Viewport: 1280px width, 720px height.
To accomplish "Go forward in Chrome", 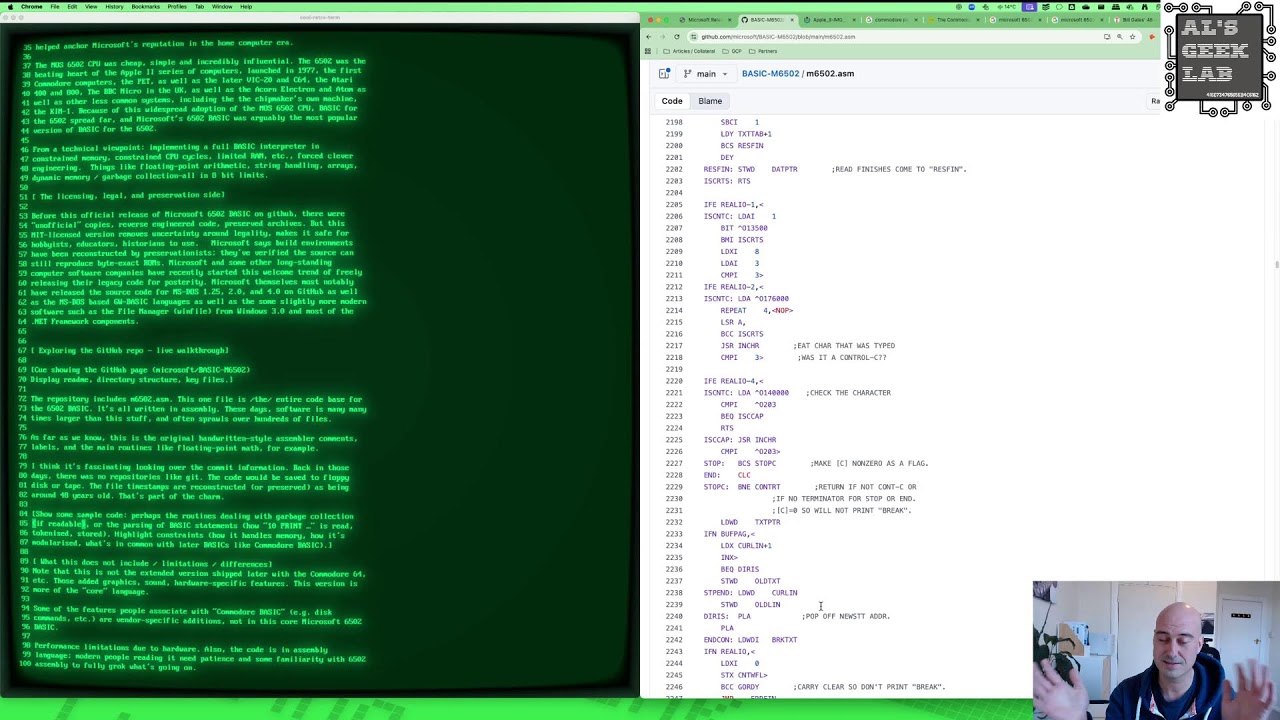I will pyautogui.click(x=662, y=37).
